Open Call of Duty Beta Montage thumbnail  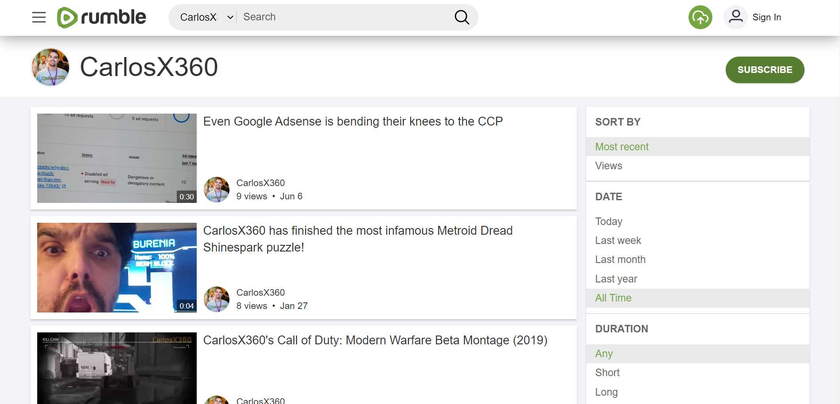point(117,368)
